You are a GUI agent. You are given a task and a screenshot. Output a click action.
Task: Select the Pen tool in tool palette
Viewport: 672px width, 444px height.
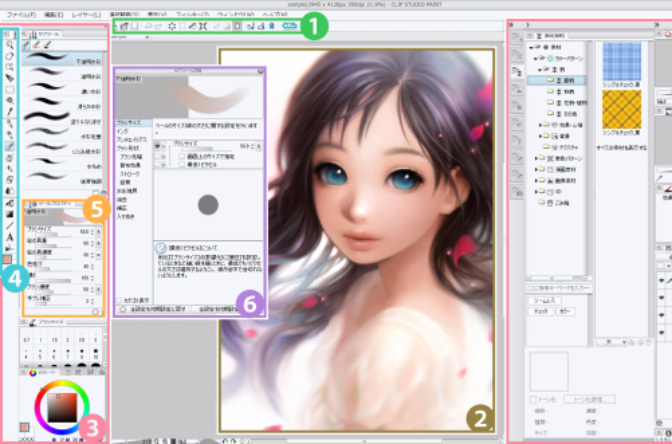tap(9, 124)
